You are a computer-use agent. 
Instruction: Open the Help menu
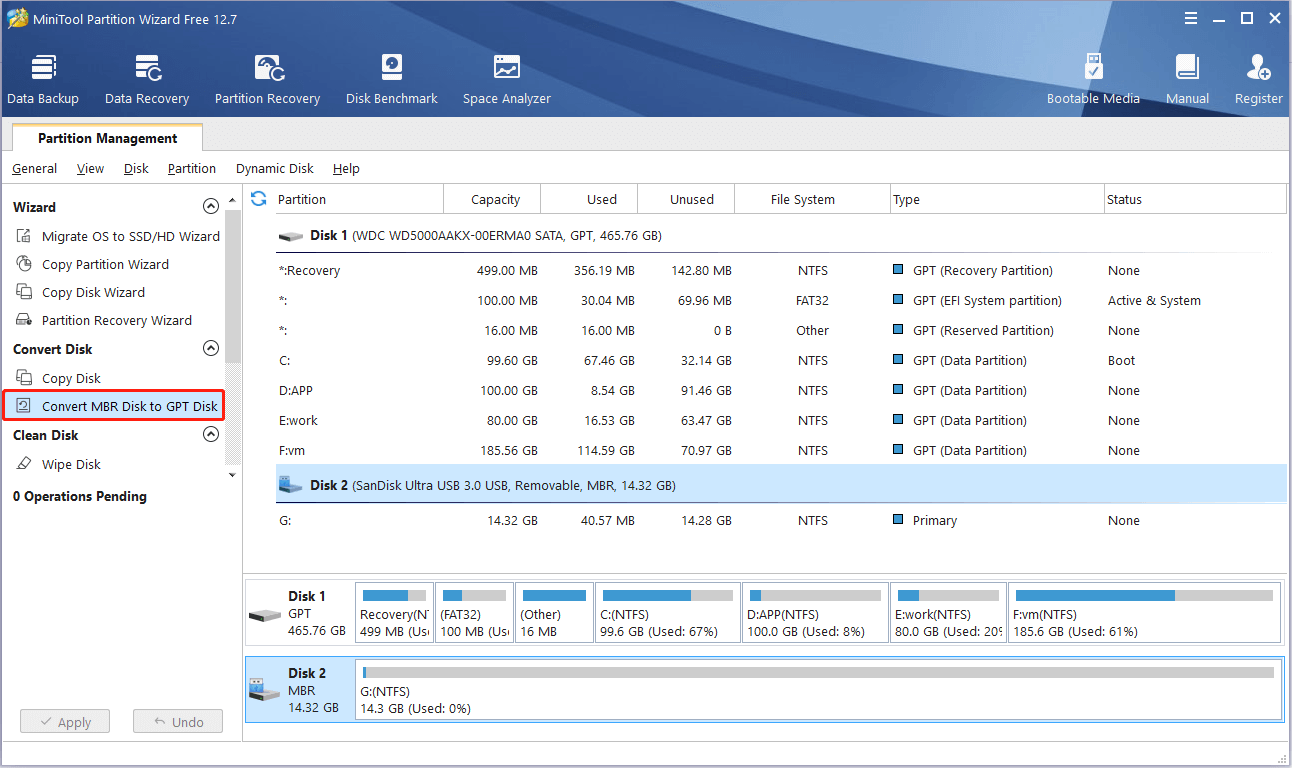point(346,169)
